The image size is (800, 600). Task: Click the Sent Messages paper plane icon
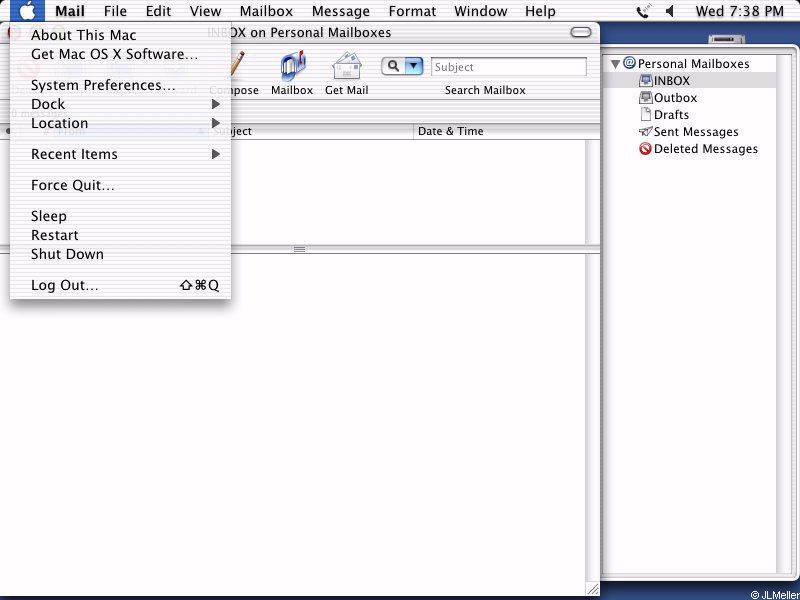point(645,131)
